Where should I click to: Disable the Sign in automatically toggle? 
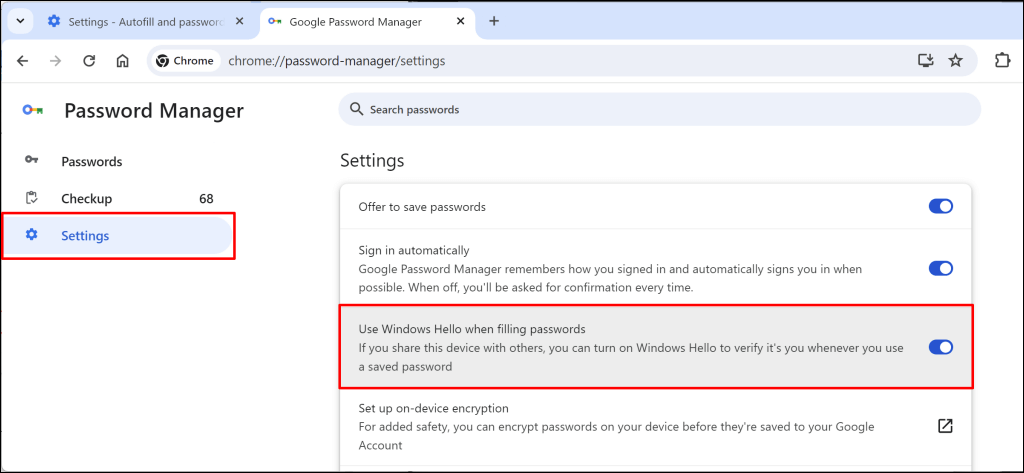pyautogui.click(x=940, y=268)
